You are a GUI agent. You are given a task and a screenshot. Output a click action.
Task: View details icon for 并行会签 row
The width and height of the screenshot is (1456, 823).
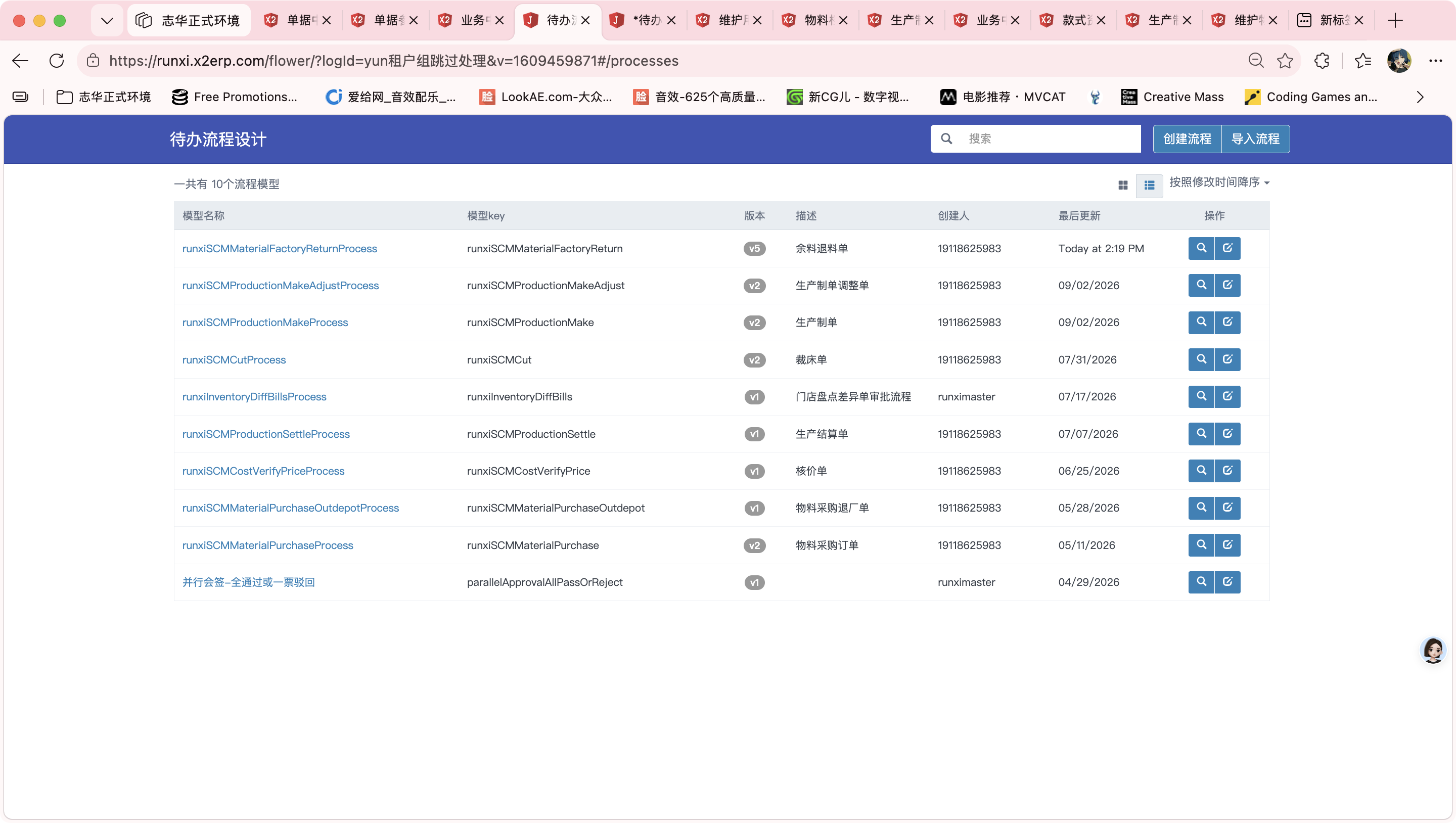tap(1201, 582)
